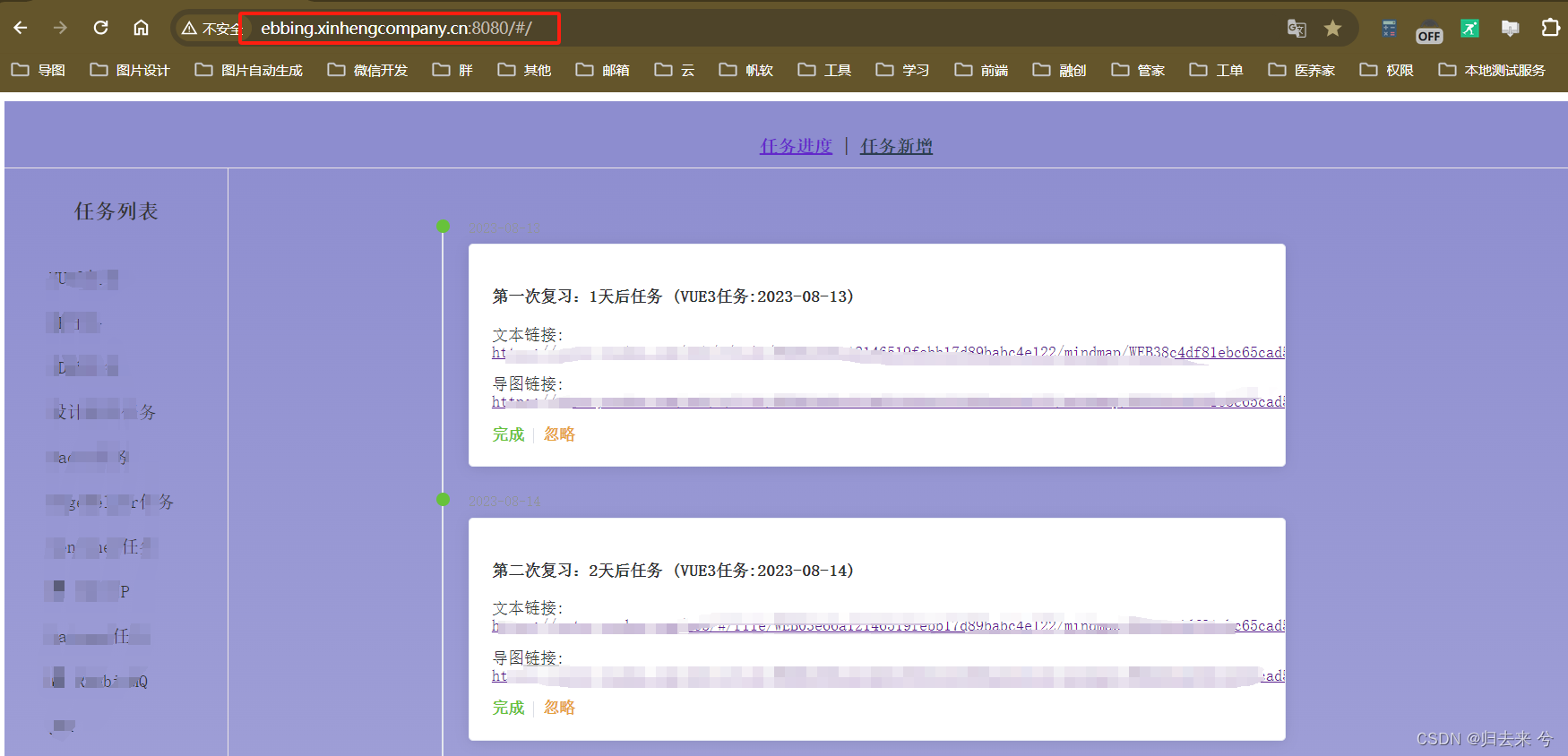The width and height of the screenshot is (1568, 756).
Task: Open the 导图 bookmark folder
Action: point(39,70)
